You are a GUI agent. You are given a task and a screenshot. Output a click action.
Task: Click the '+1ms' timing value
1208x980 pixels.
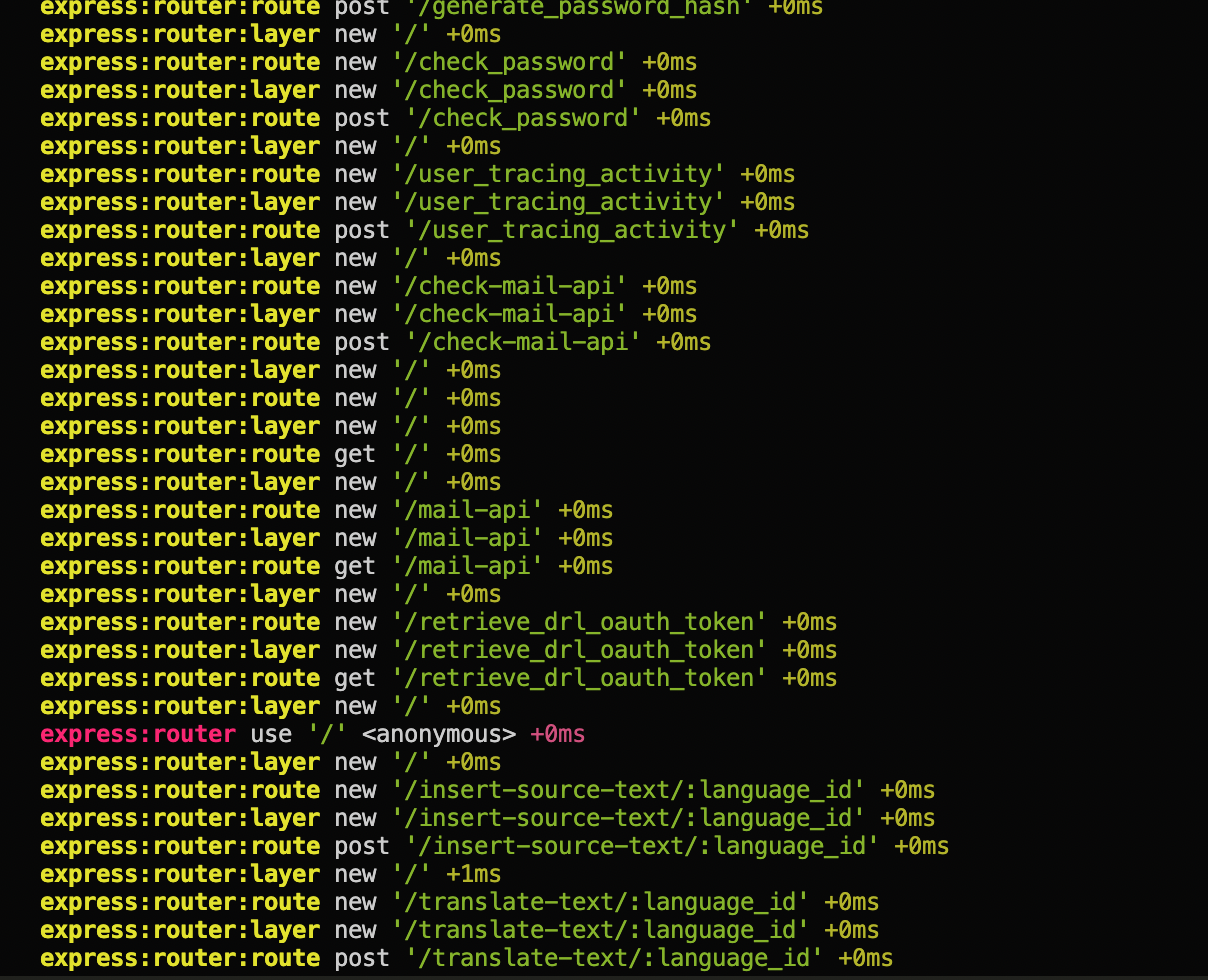point(474,874)
